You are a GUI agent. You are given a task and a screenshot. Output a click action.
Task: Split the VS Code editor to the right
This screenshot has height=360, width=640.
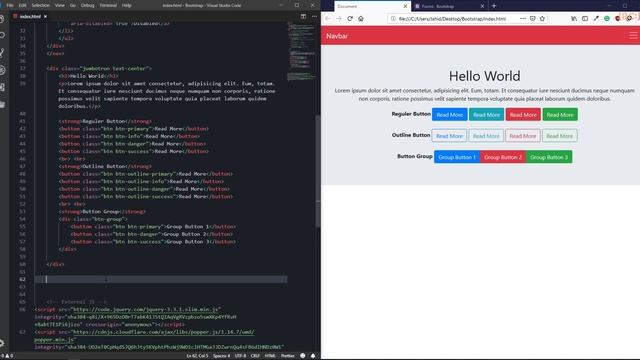pos(303,16)
